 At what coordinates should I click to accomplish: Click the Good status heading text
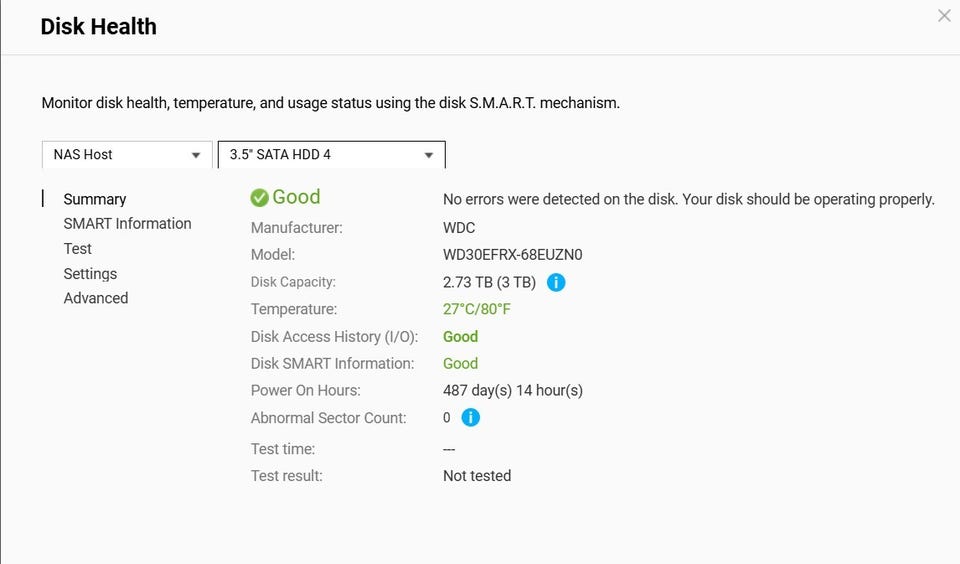point(296,197)
